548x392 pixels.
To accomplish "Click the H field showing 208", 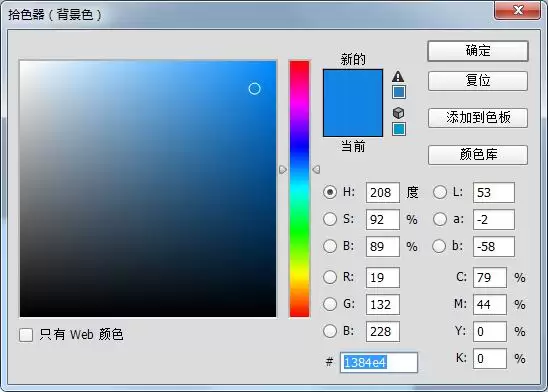I will [x=383, y=193].
